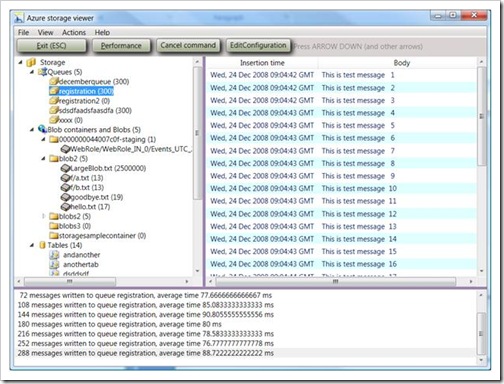Select the row 'This is test message 1'
504x384 pixels.
[342, 75]
